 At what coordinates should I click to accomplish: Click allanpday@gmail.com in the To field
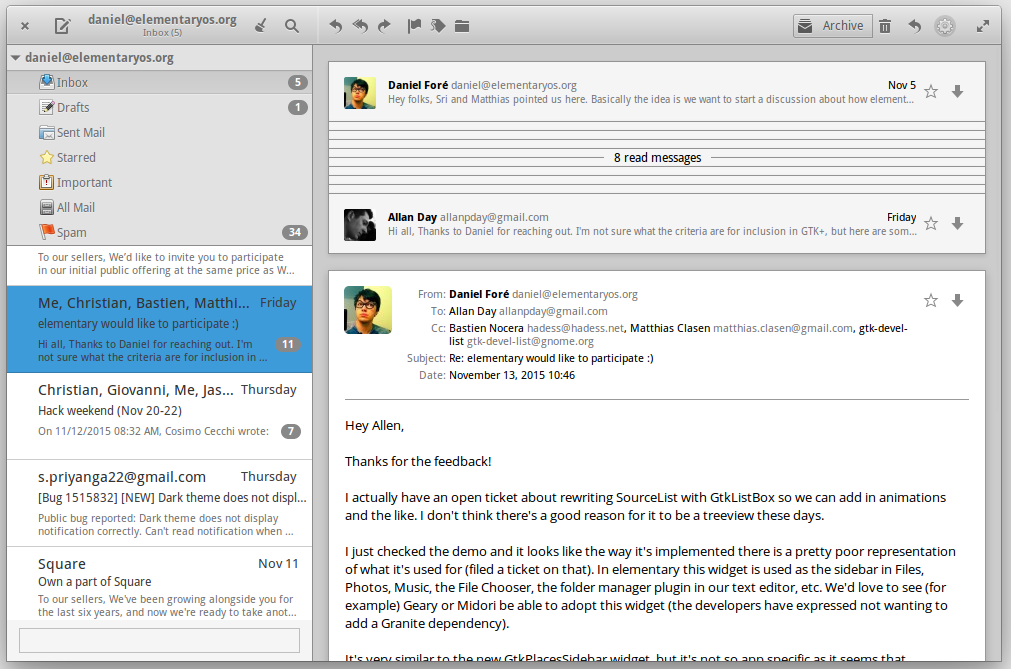[553, 311]
